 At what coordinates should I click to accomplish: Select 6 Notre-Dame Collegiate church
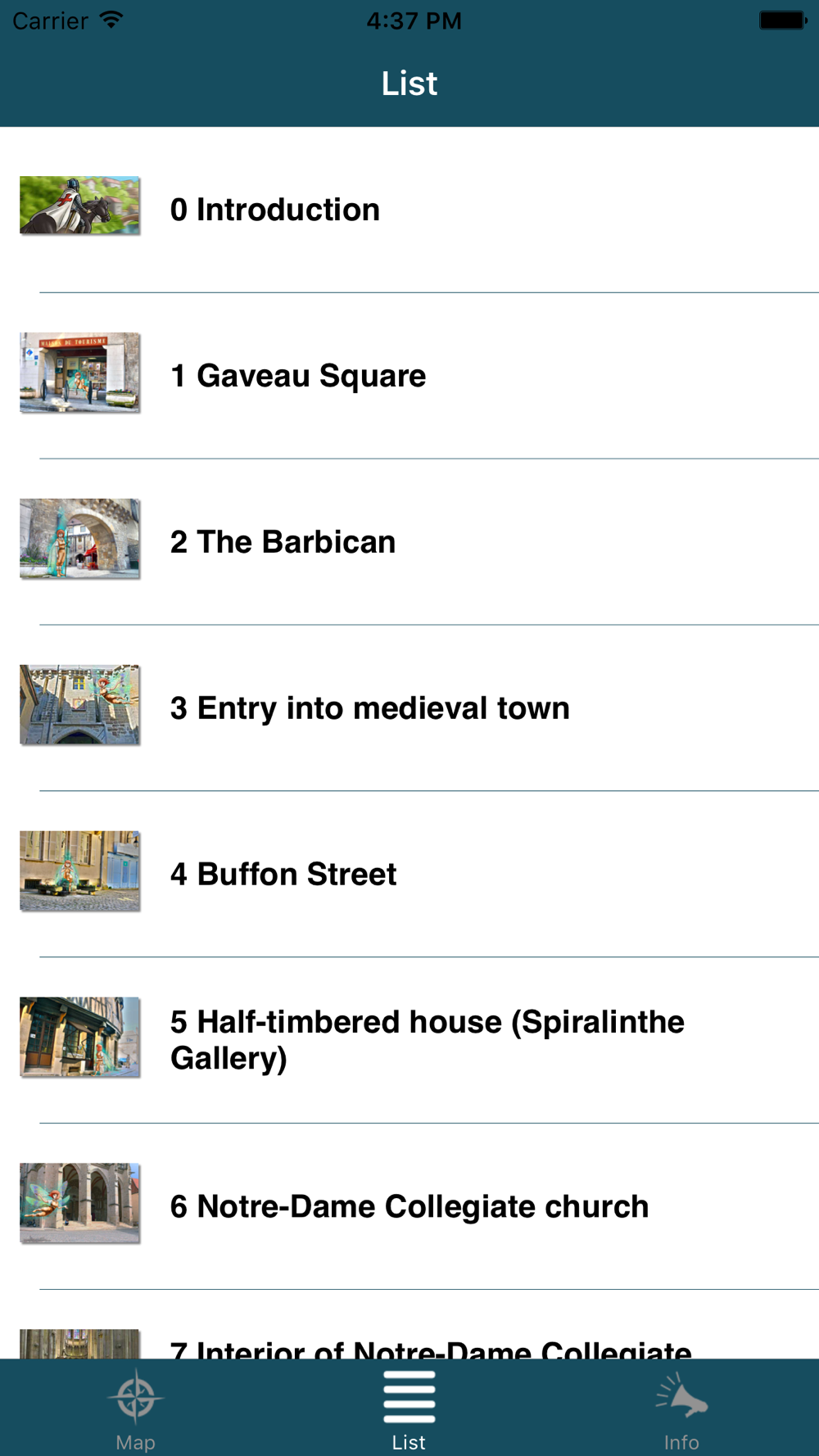point(409,1207)
